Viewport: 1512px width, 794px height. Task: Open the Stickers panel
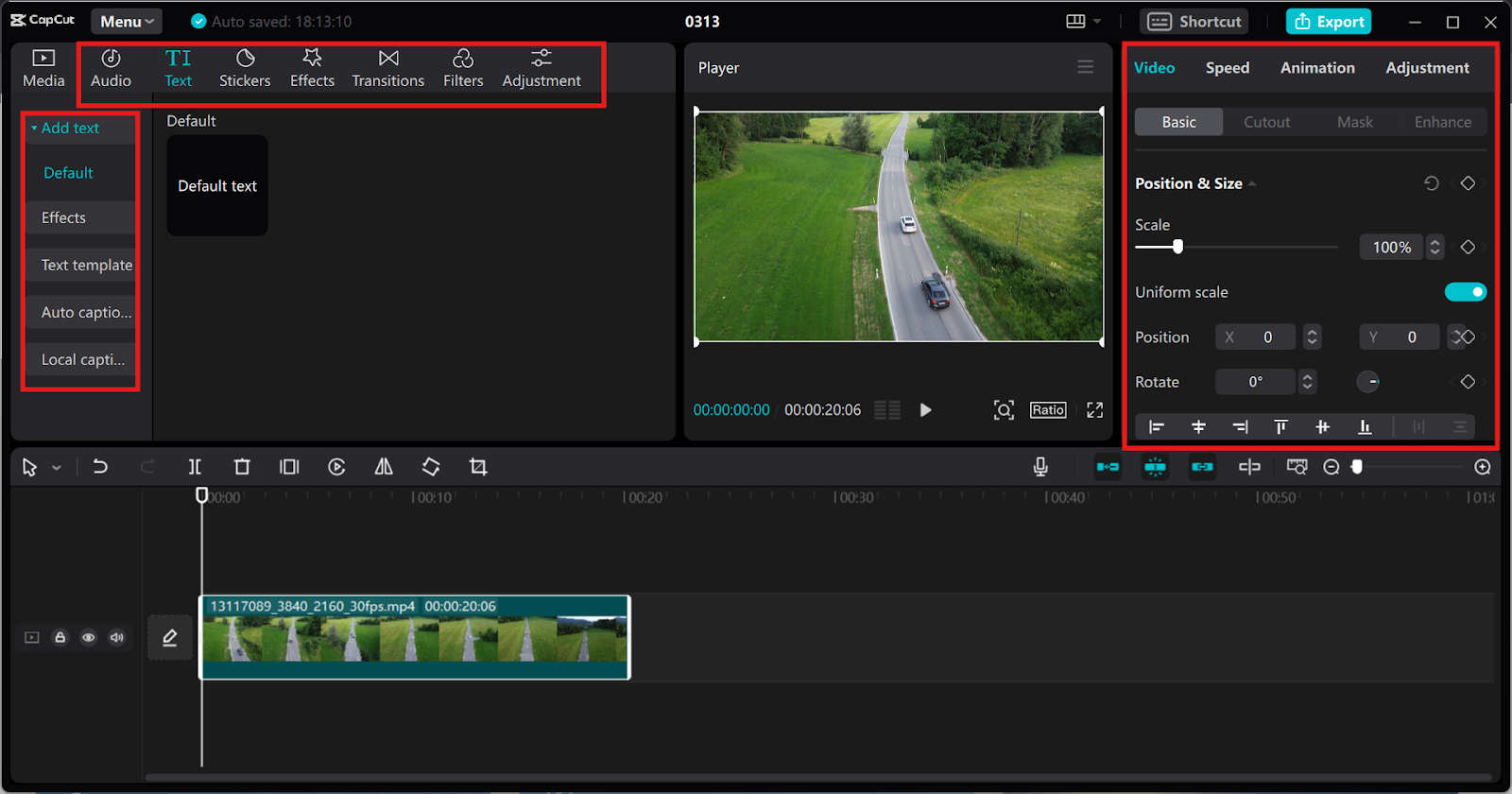pyautogui.click(x=245, y=69)
